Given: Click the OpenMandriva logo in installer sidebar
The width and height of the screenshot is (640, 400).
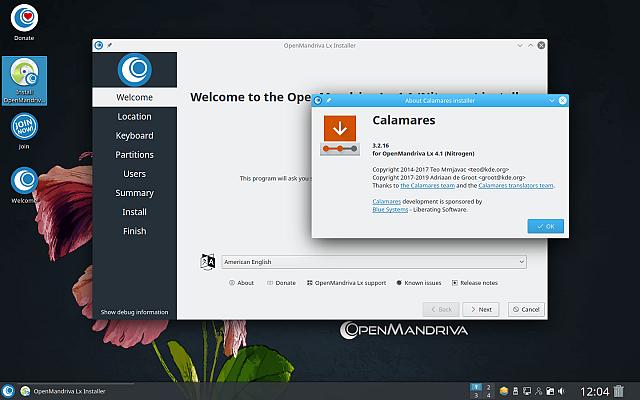Looking at the screenshot, I should (135, 69).
